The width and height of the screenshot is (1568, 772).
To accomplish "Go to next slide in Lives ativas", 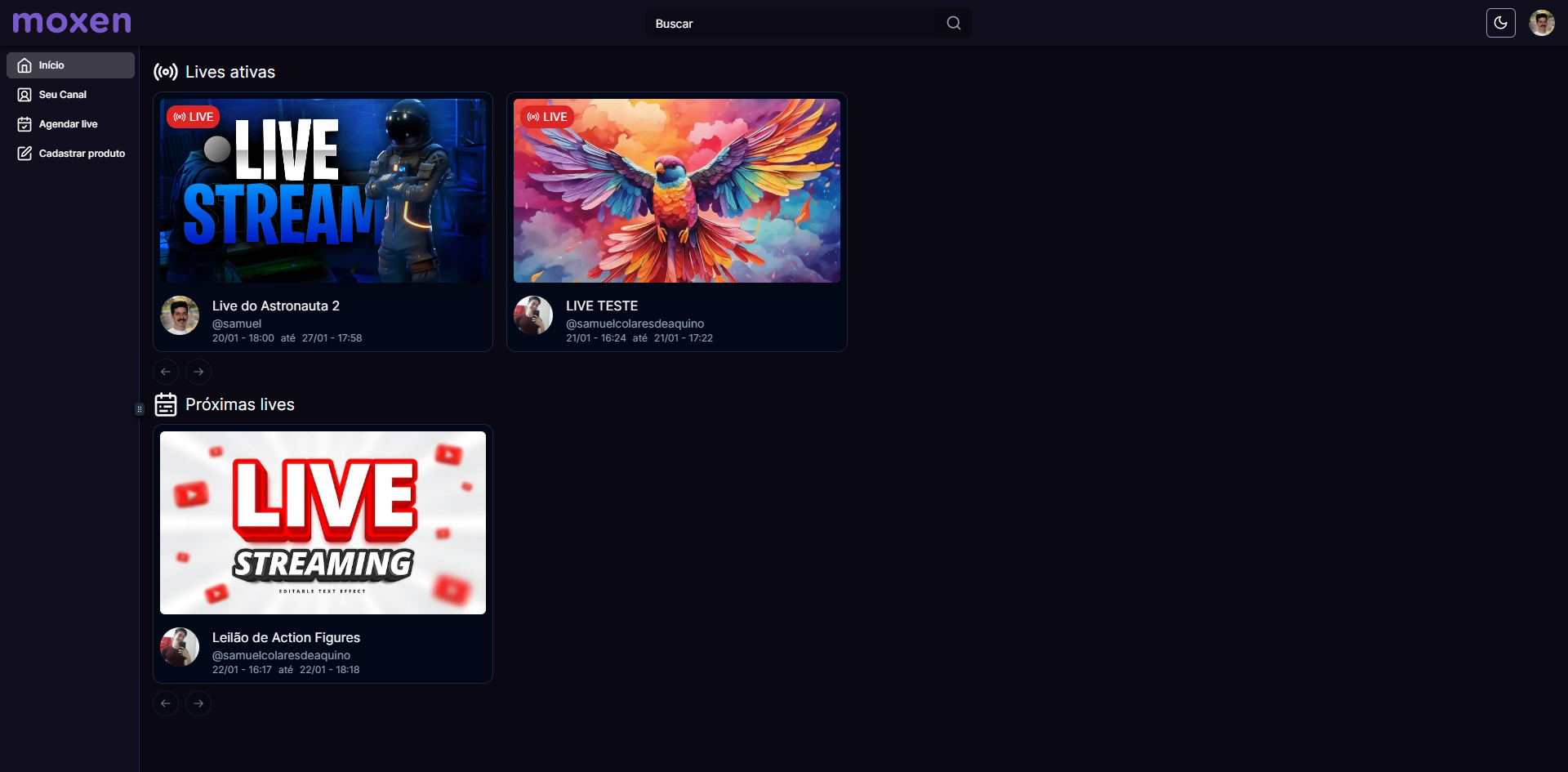I will (198, 372).
